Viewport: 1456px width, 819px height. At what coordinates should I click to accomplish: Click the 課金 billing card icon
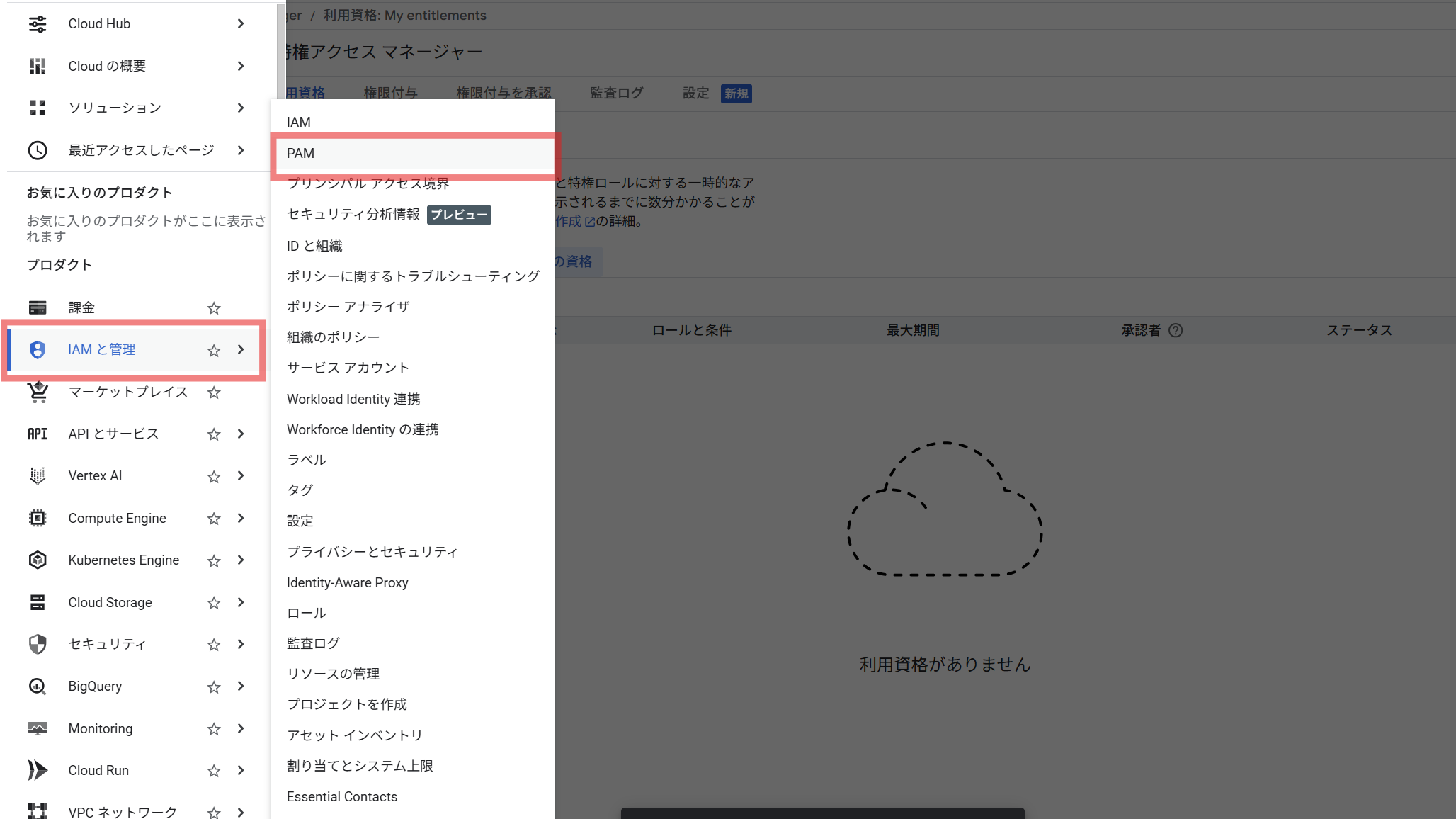[38, 307]
